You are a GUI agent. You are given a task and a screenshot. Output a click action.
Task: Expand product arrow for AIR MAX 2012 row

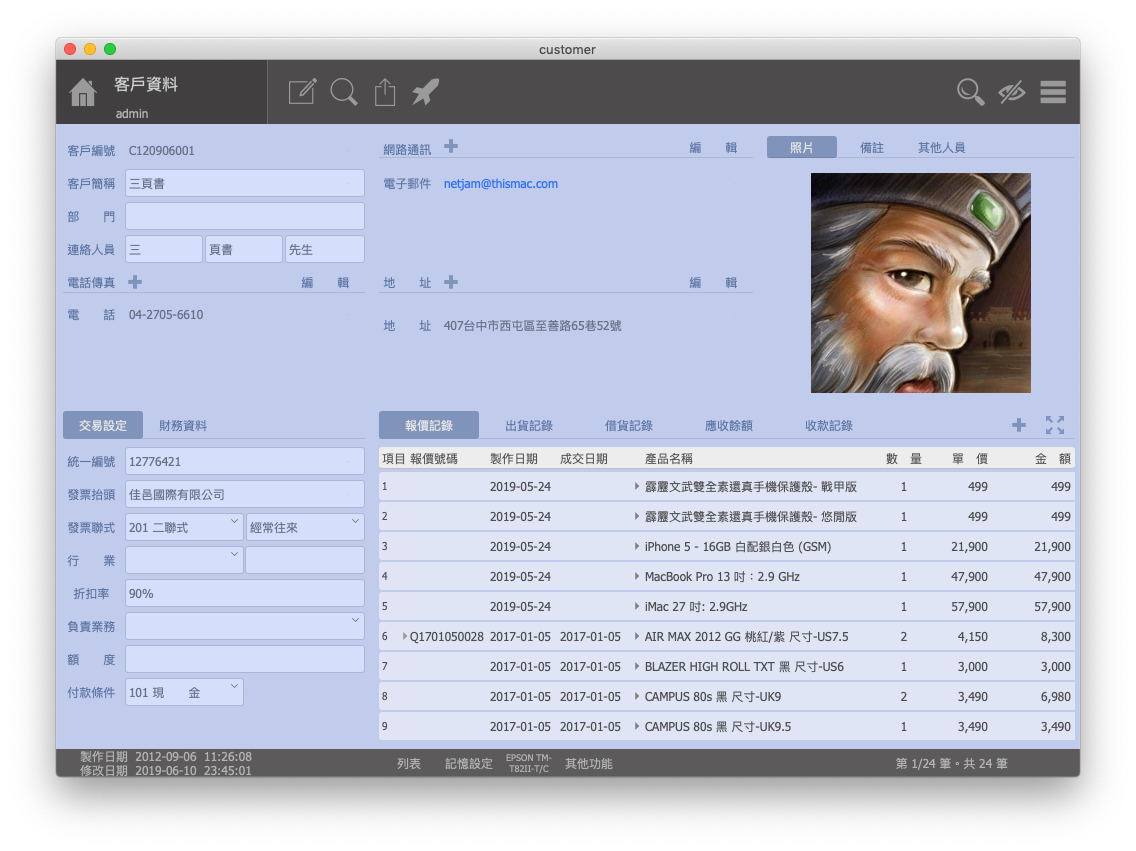(x=636, y=637)
